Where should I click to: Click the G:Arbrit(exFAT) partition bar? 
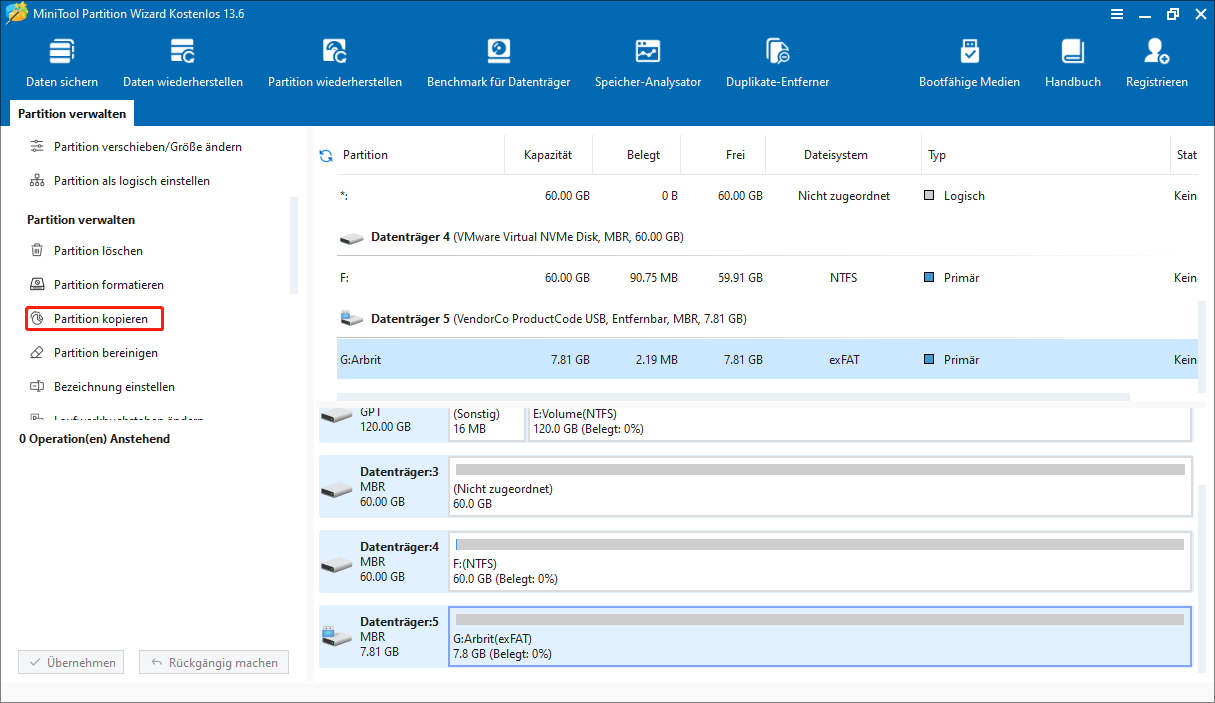click(820, 637)
